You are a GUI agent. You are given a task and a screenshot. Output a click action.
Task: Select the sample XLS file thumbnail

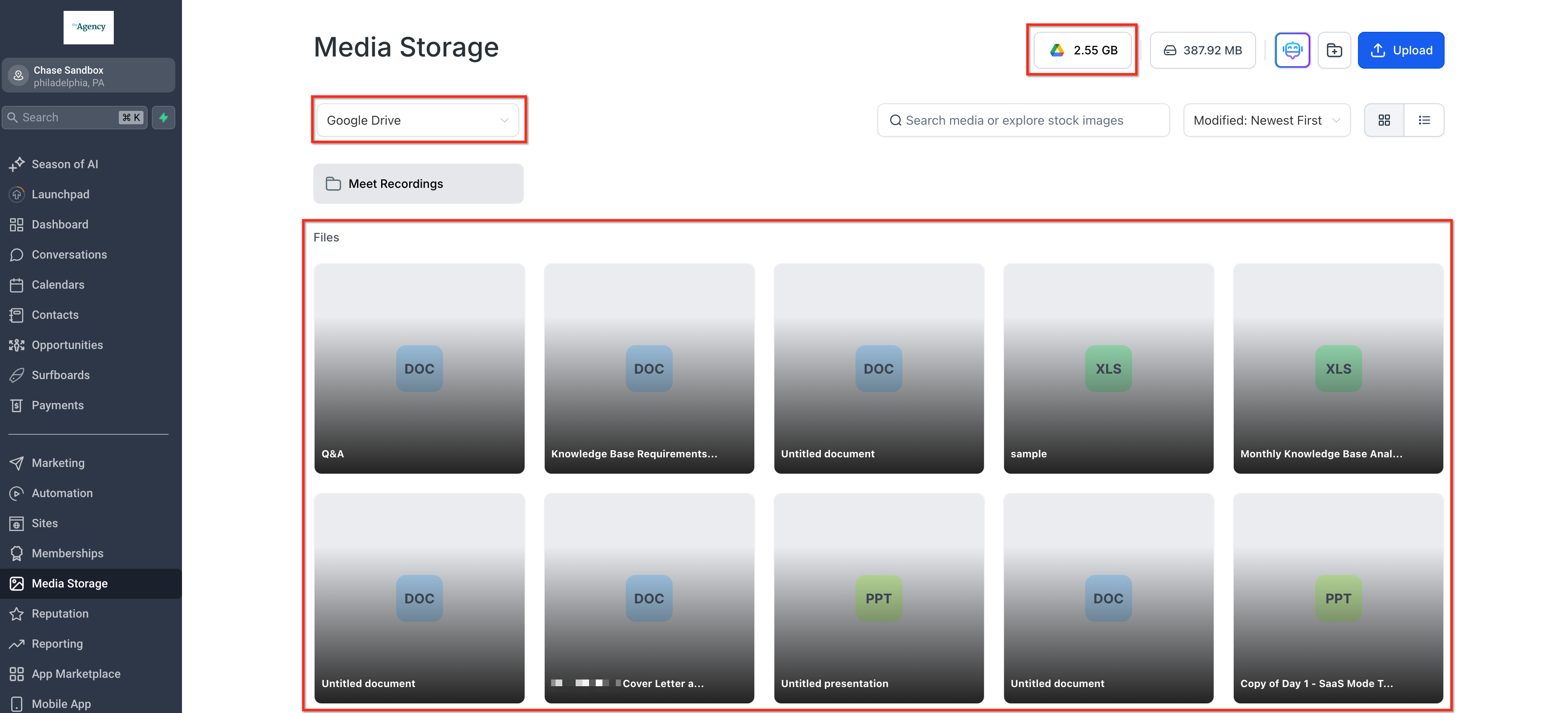pos(1108,368)
